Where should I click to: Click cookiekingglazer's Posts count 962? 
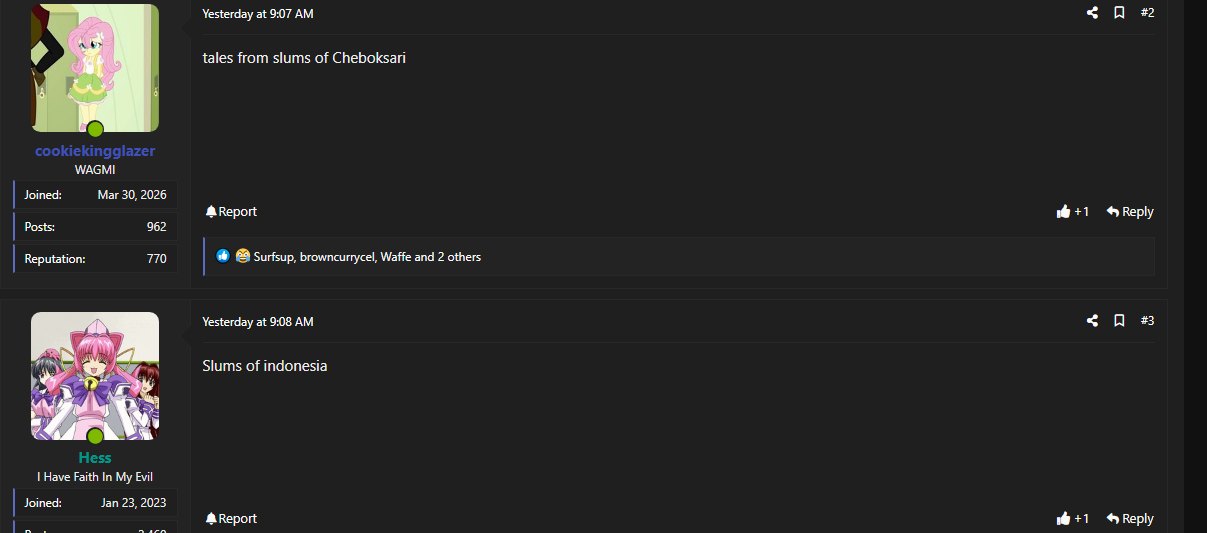pos(157,227)
